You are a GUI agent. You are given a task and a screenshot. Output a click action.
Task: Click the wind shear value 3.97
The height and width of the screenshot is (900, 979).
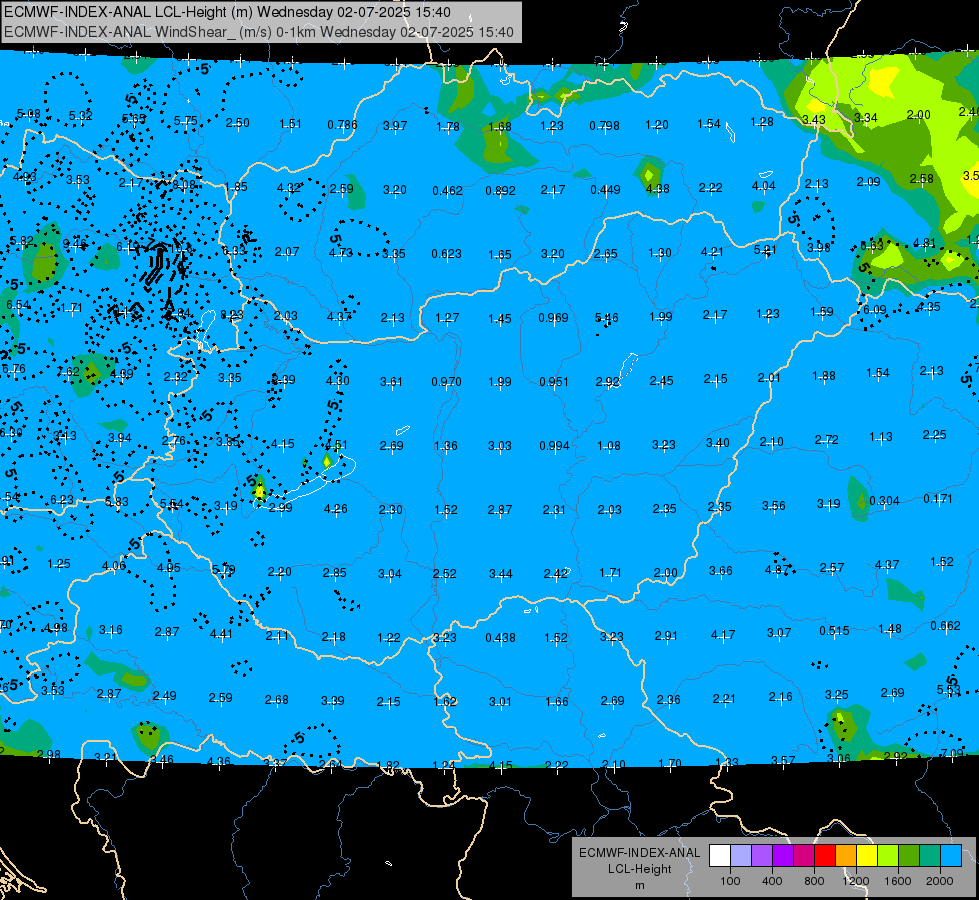(395, 126)
